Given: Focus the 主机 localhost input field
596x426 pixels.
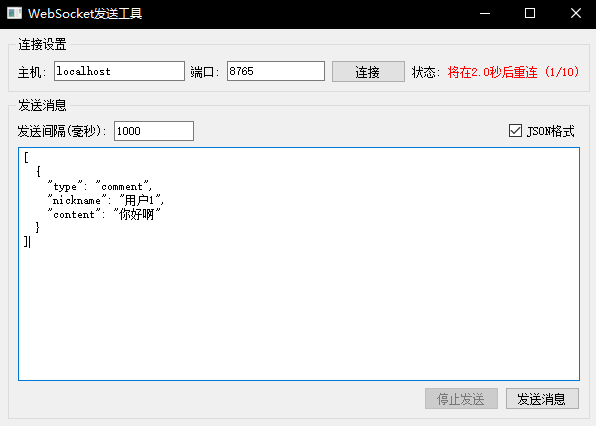Looking at the screenshot, I should 119,71.
